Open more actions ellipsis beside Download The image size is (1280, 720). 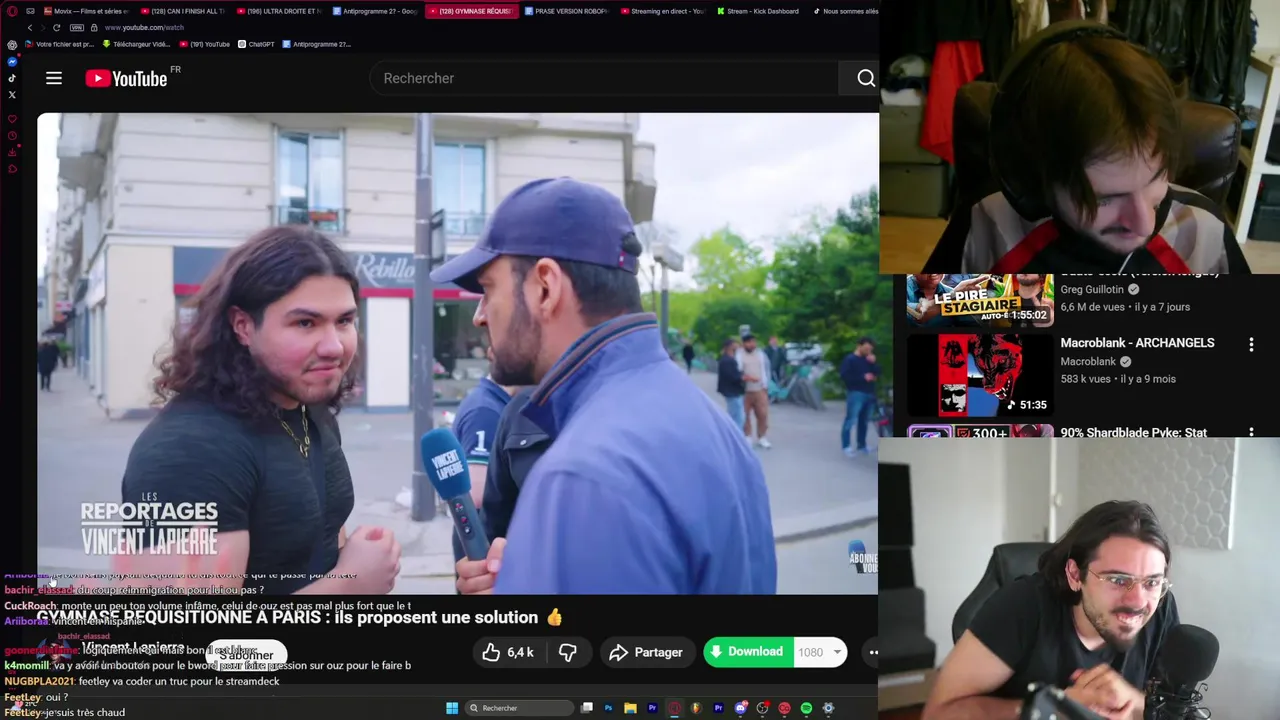point(873,652)
